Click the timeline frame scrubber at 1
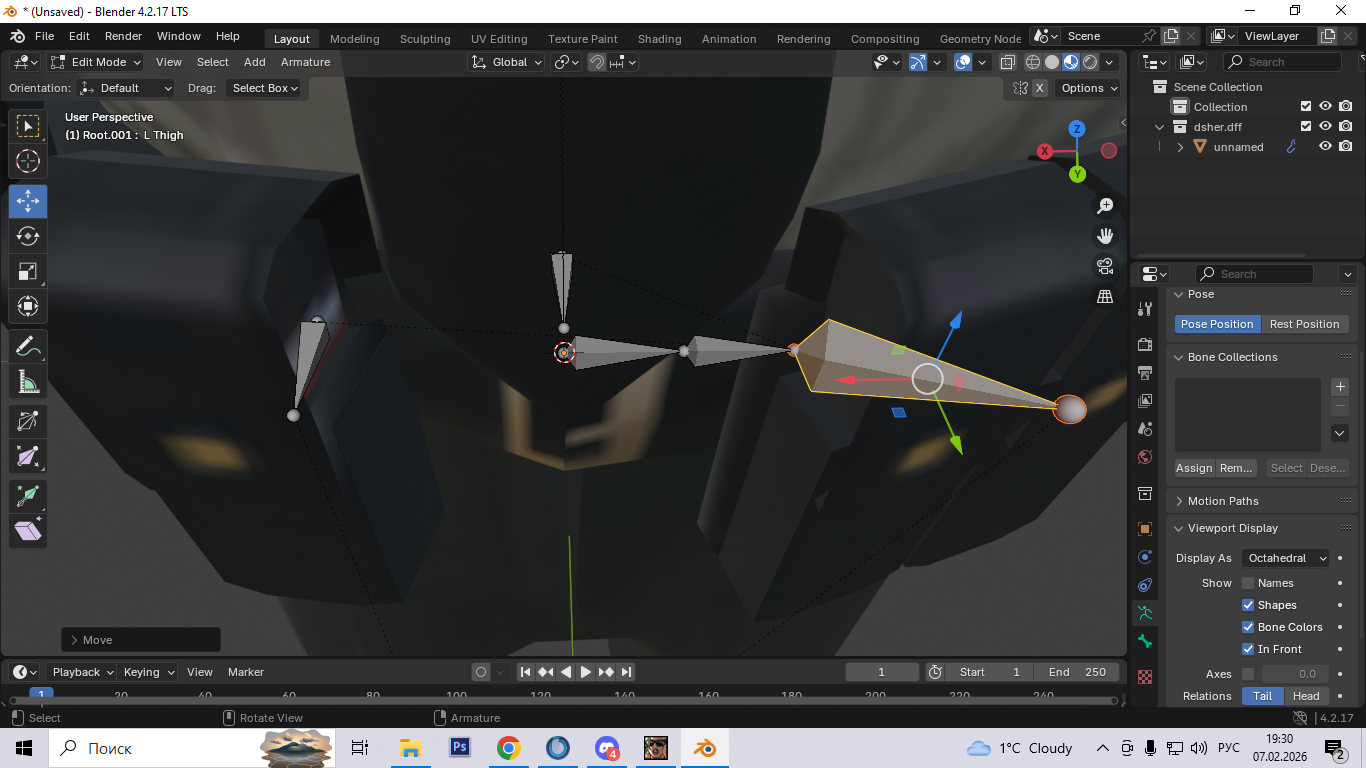This screenshot has width=1366, height=768. (x=41, y=694)
